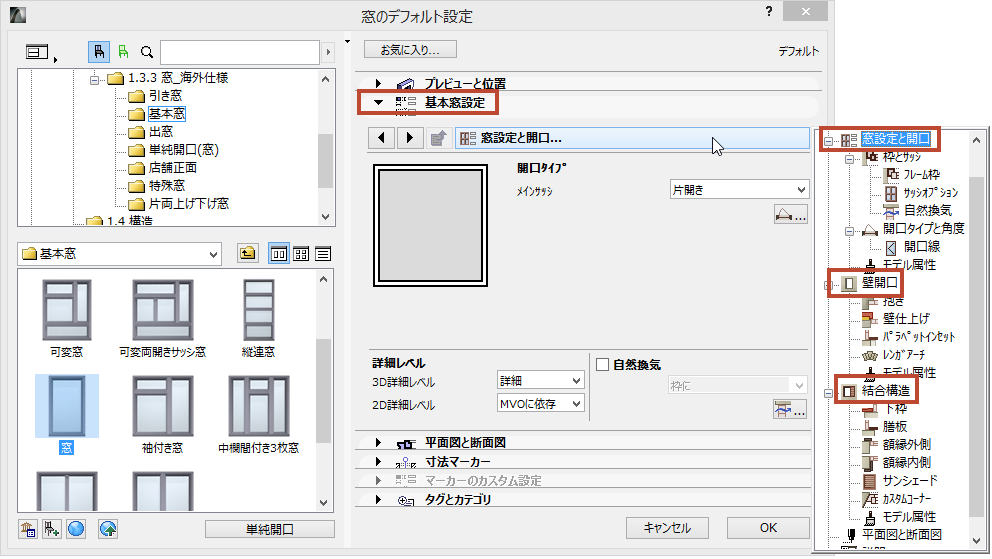Viewport: 992px width, 559px height.
Task: Click the upload-to-web globe arrow icon
Action: [x=108, y=529]
